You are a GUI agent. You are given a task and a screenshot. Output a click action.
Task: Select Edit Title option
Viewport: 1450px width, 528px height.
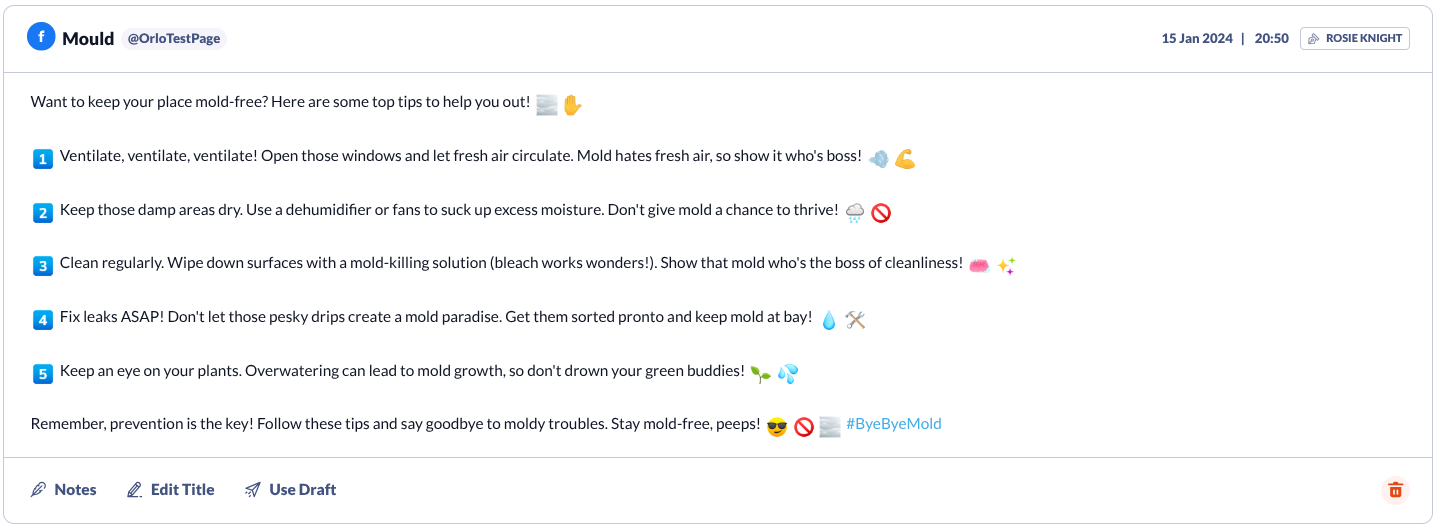pyautogui.click(x=182, y=490)
